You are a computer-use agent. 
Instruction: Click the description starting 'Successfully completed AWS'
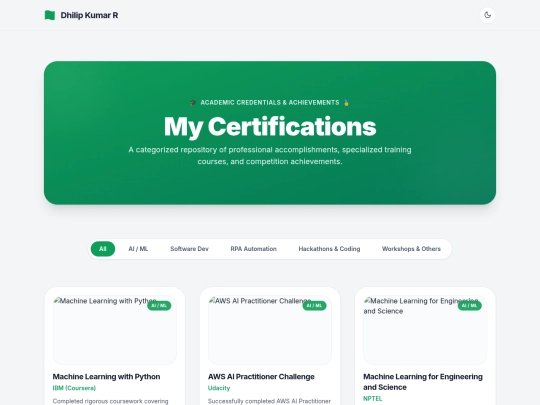269,401
